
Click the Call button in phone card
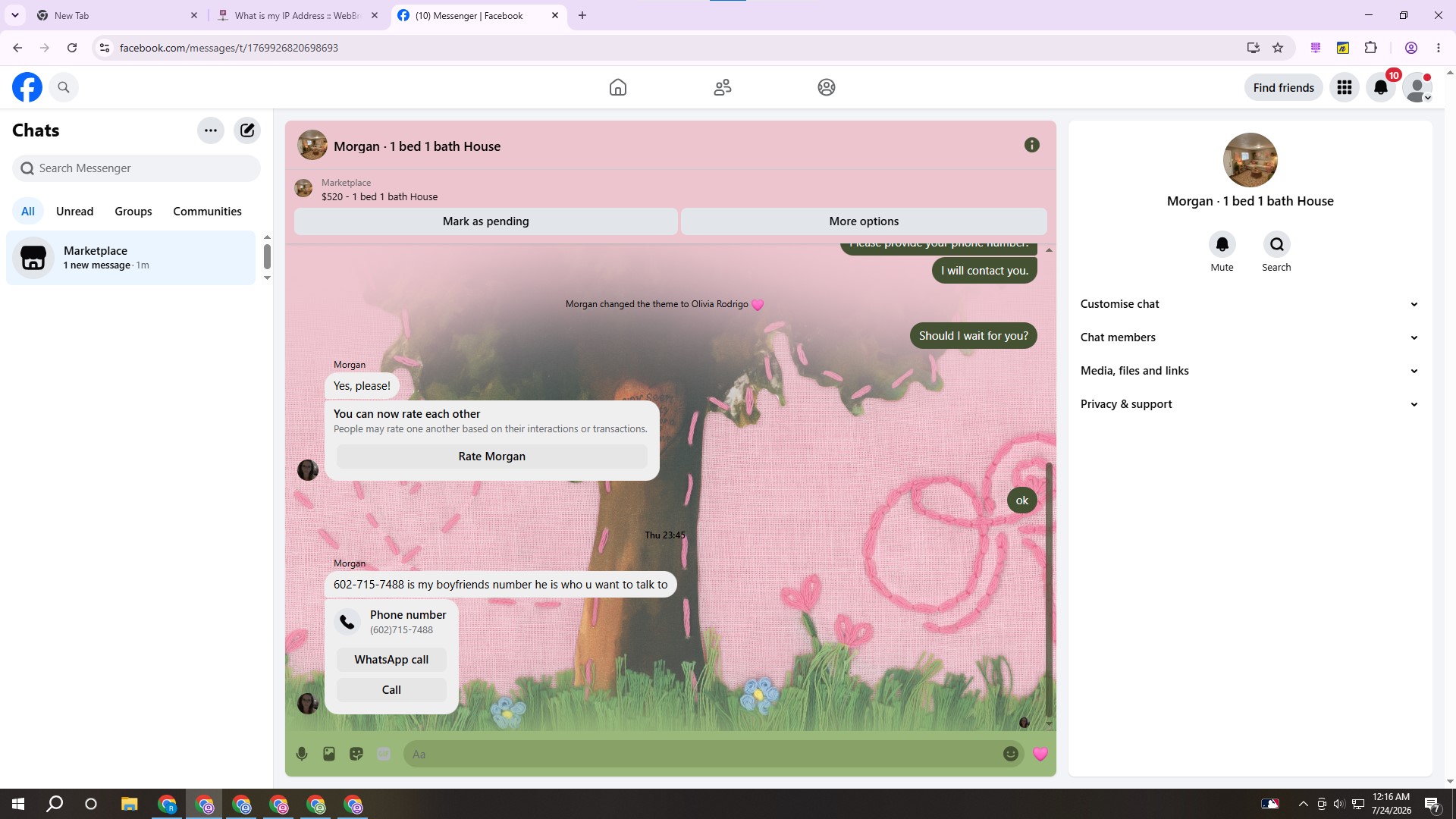coord(391,690)
